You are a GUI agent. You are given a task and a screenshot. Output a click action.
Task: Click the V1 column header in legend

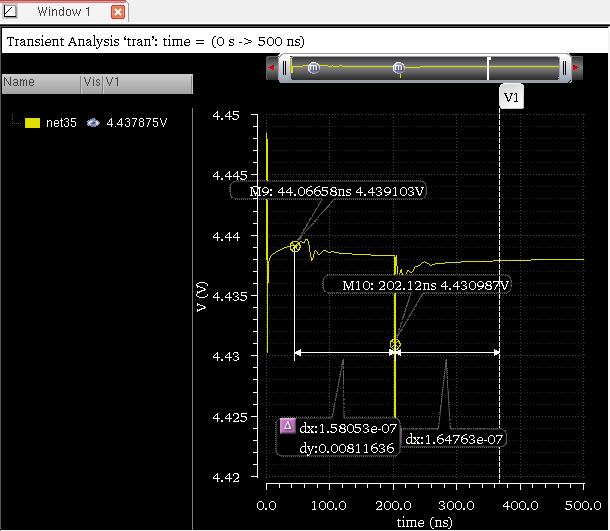point(114,83)
